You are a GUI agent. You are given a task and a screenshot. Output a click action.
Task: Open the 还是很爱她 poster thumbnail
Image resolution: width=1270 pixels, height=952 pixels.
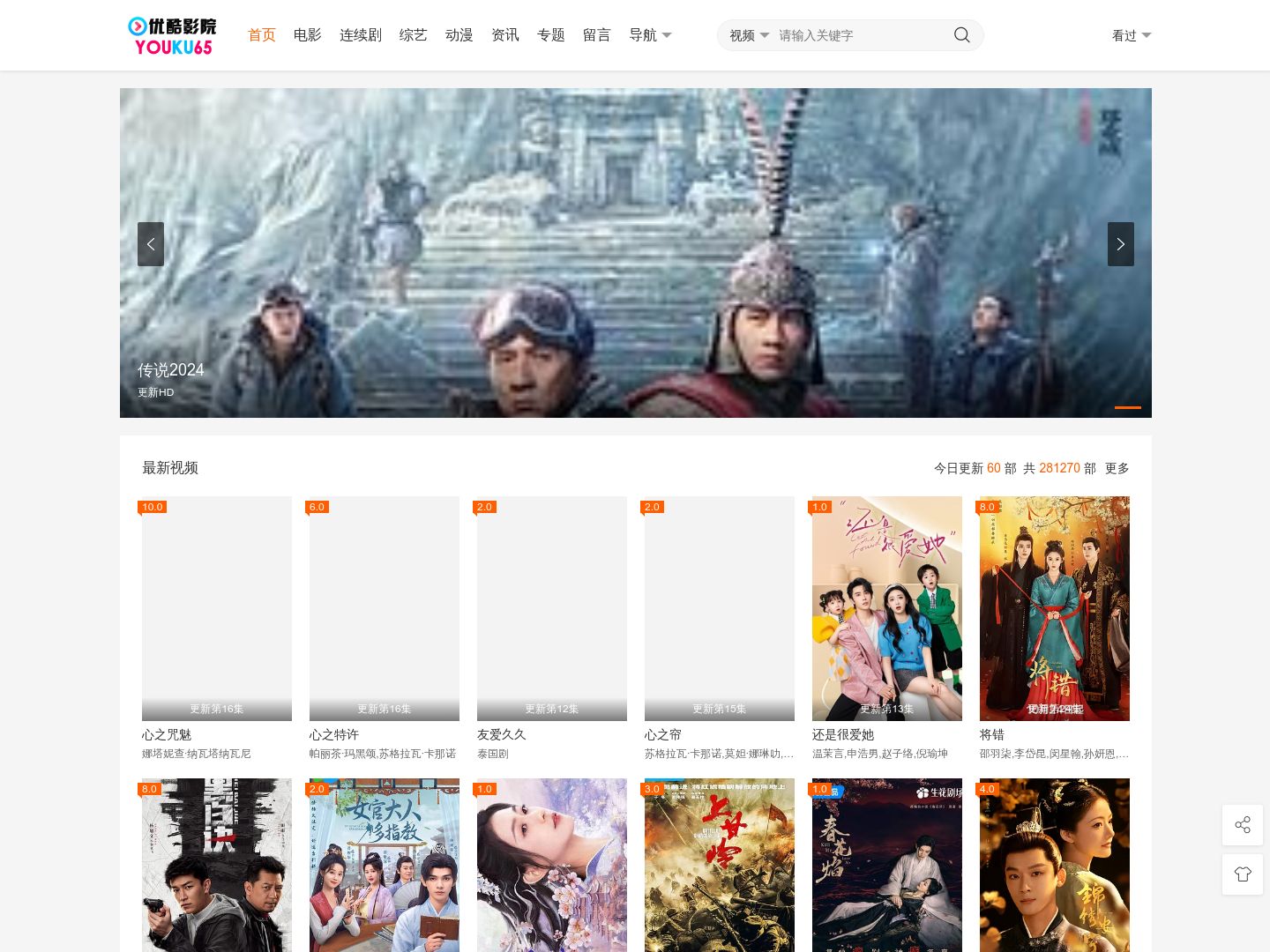(887, 608)
